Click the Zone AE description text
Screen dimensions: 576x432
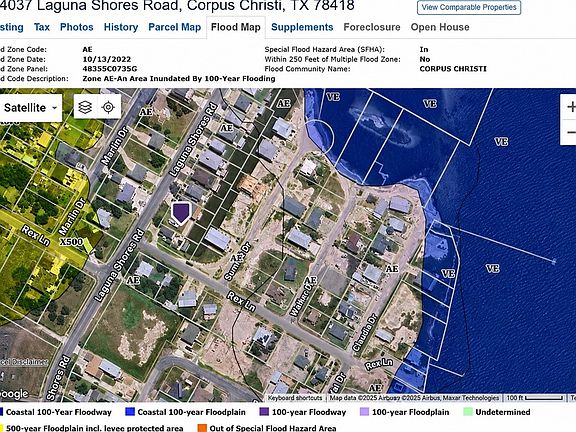pos(179,79)
